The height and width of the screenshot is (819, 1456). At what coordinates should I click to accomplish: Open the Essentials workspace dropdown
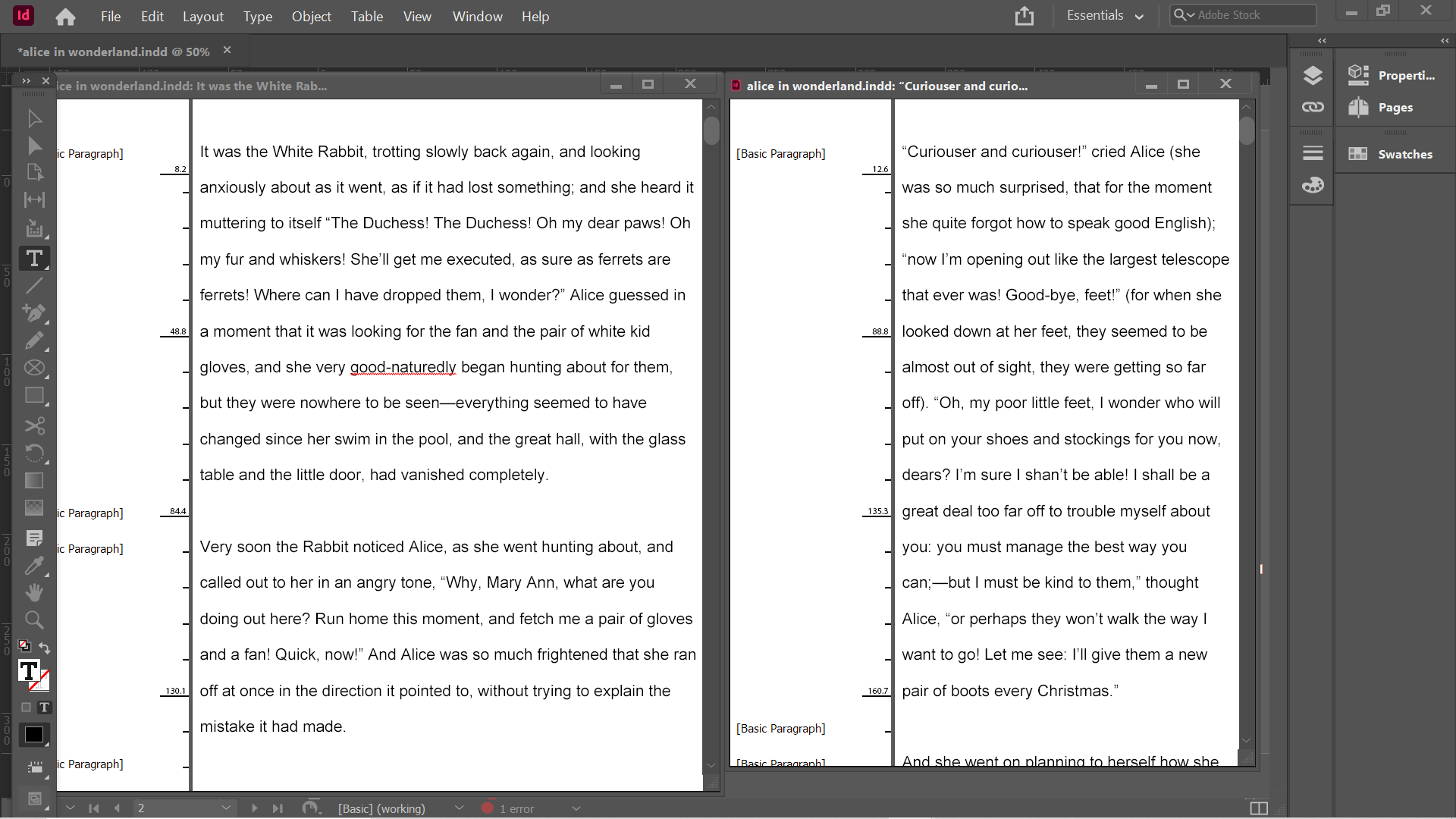pos(1104,15)
